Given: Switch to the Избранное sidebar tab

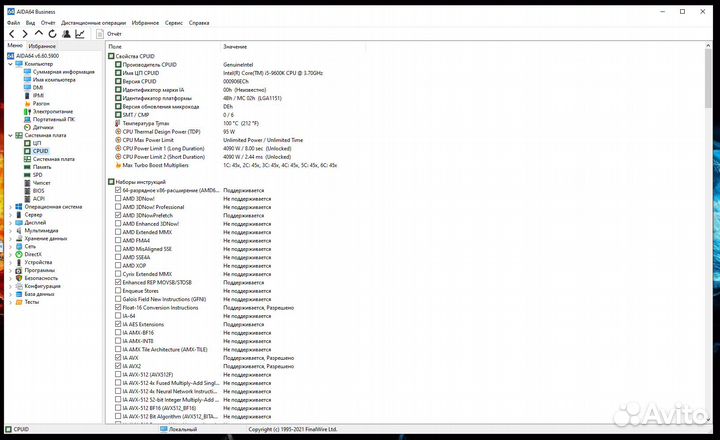Looking at the screenshot, I should click(x=42, y=46).
